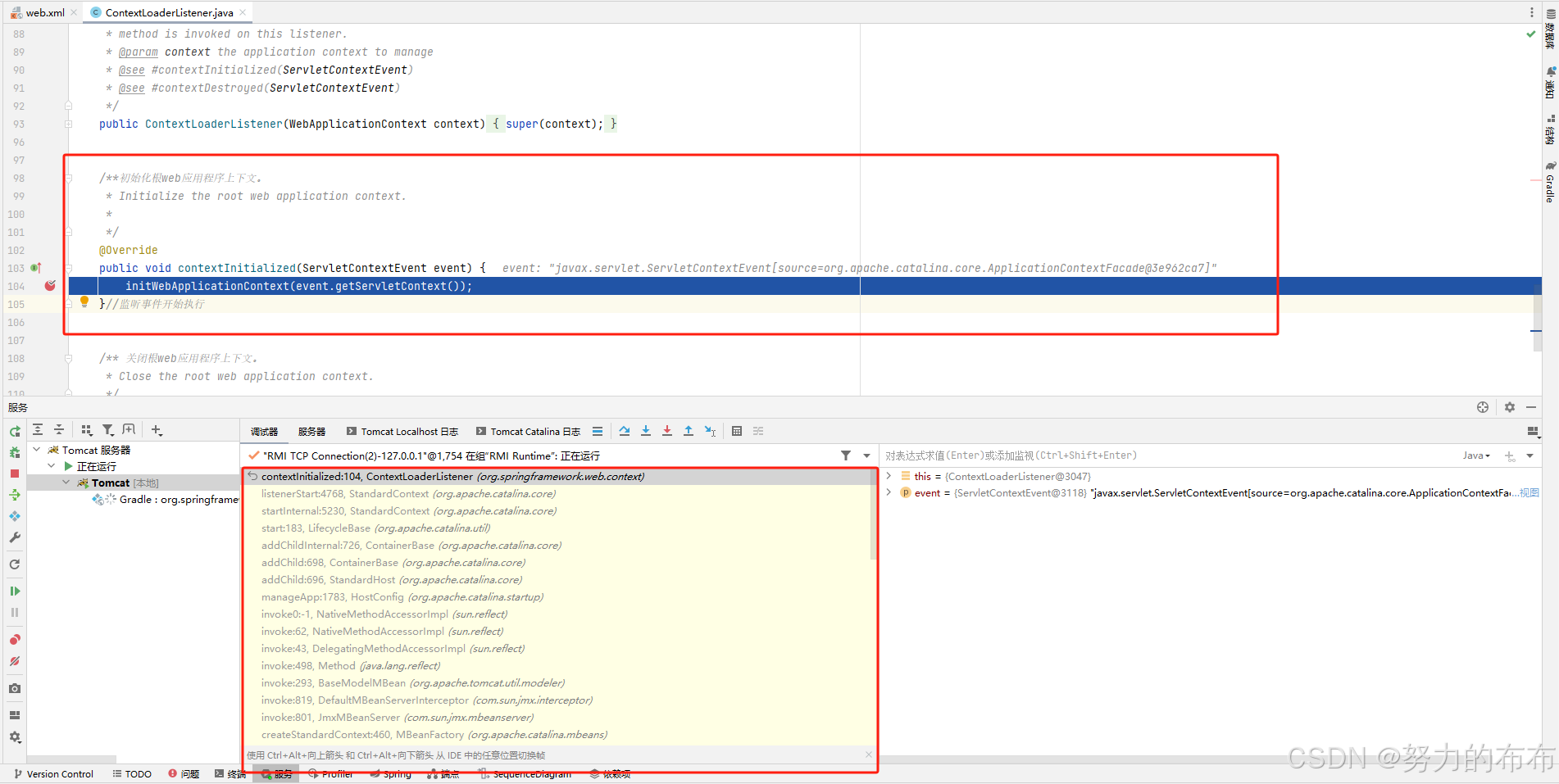Click the show execution point icon

click(598, 431)
